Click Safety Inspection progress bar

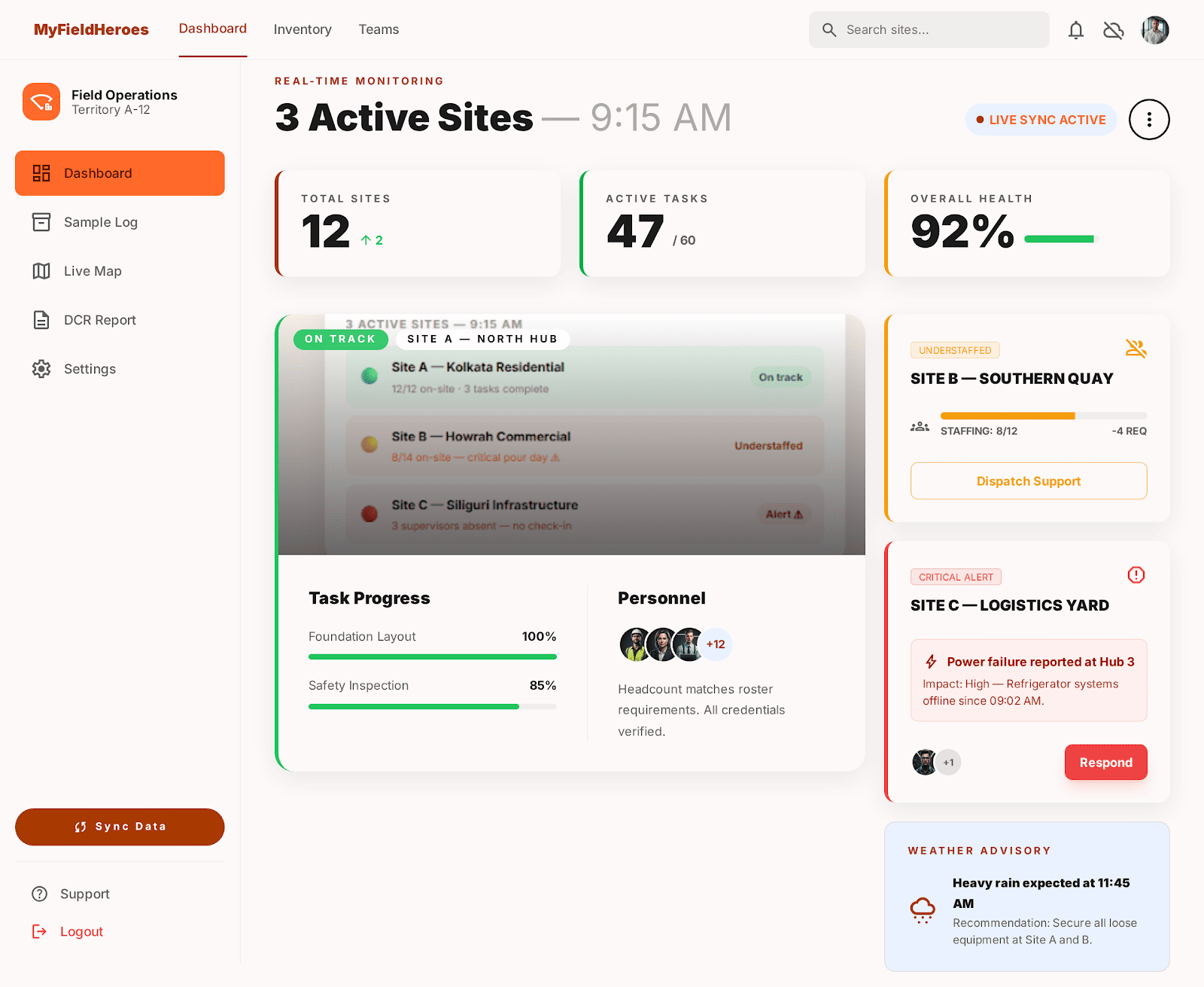(x=433, y=706)
